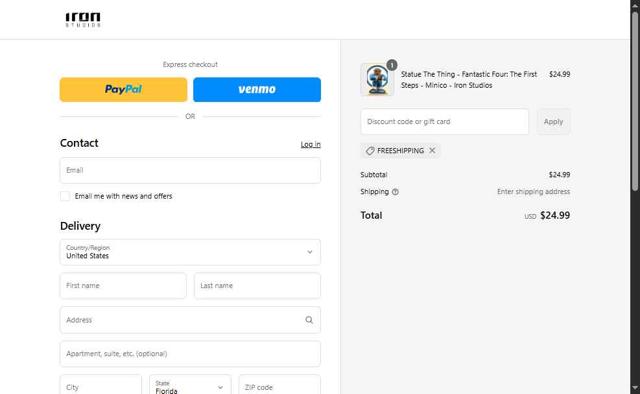Click the Delivery heading
The image size is (640, 394).
[80, 226]
